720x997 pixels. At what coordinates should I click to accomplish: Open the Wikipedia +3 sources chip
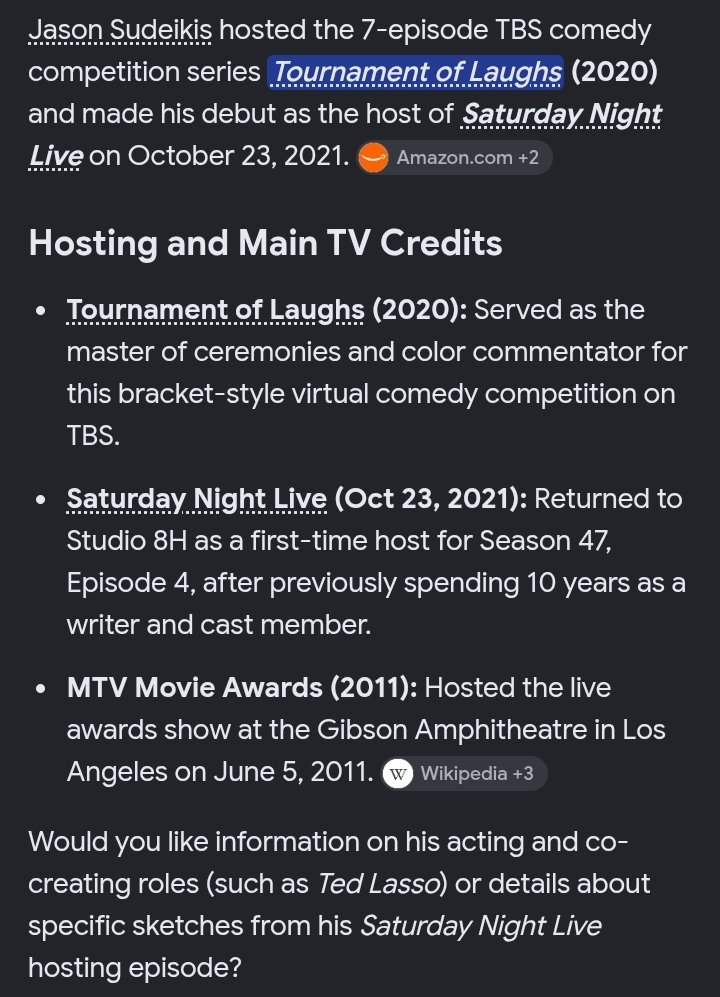click(464, 773)
